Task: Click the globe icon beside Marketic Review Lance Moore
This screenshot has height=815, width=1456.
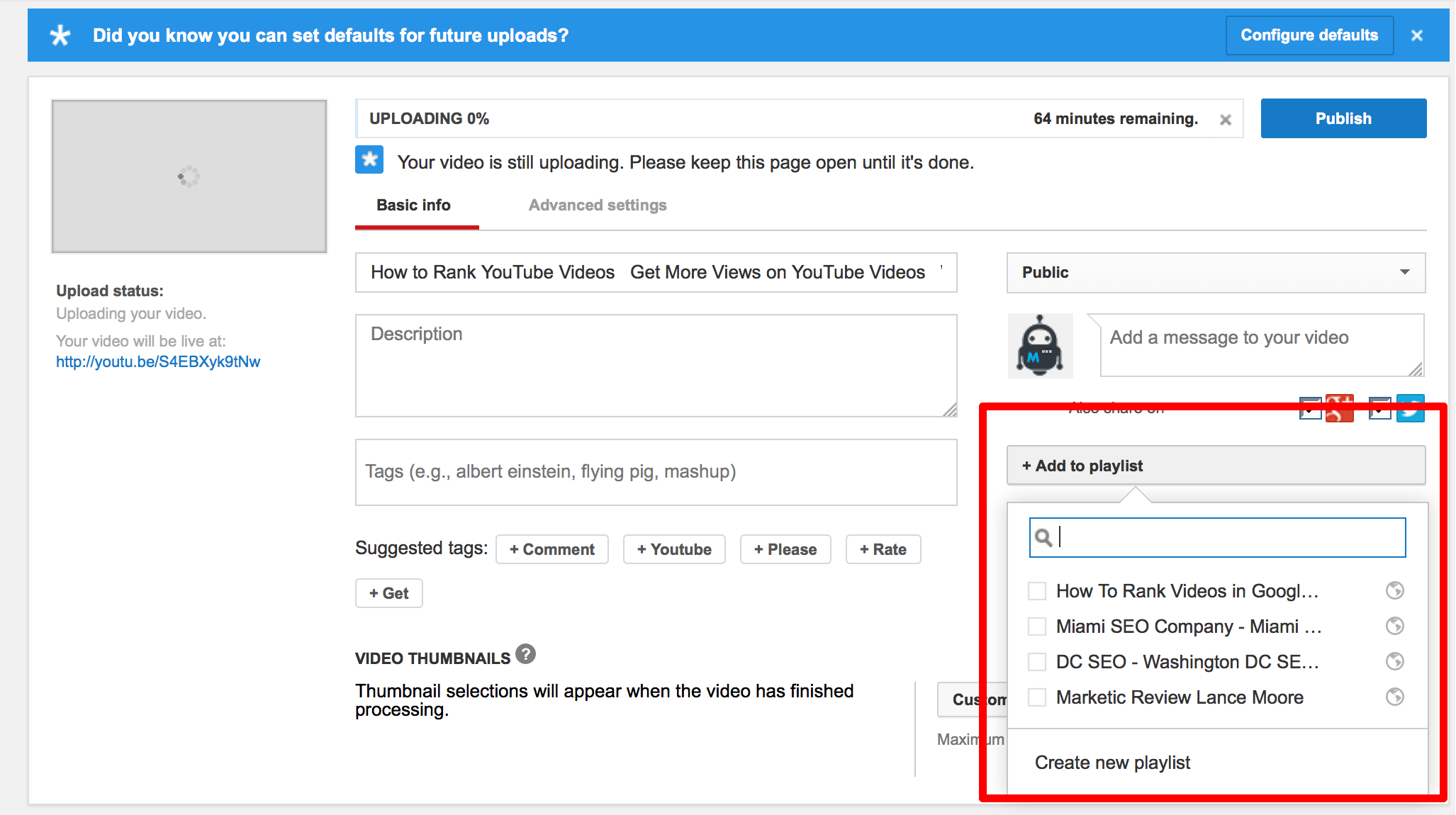Action: (1394, 697)
